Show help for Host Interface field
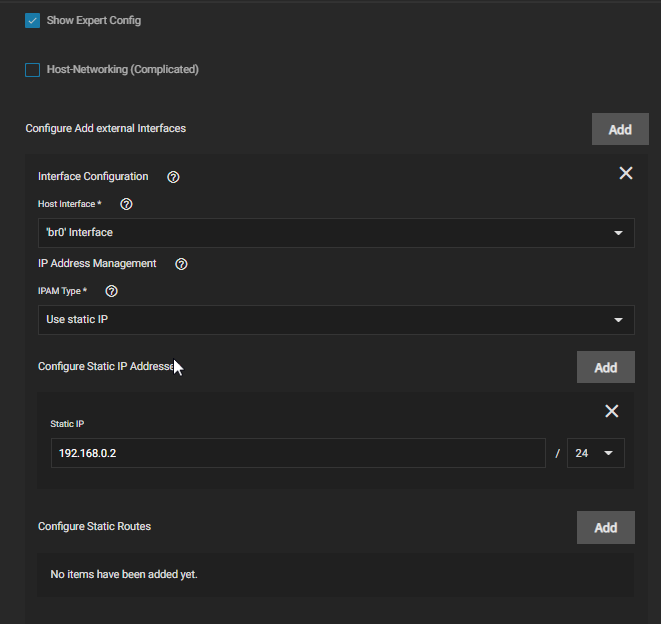This screenshot has width=661, height=624. tap(126, 204)
